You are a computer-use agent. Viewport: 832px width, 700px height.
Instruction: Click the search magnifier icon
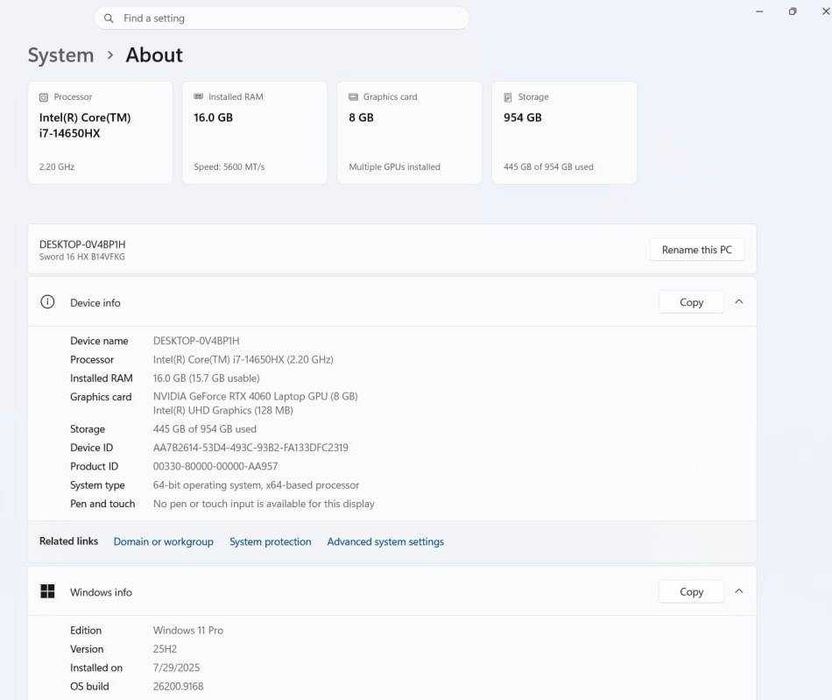pyautogui.click(x=109, y=19)
